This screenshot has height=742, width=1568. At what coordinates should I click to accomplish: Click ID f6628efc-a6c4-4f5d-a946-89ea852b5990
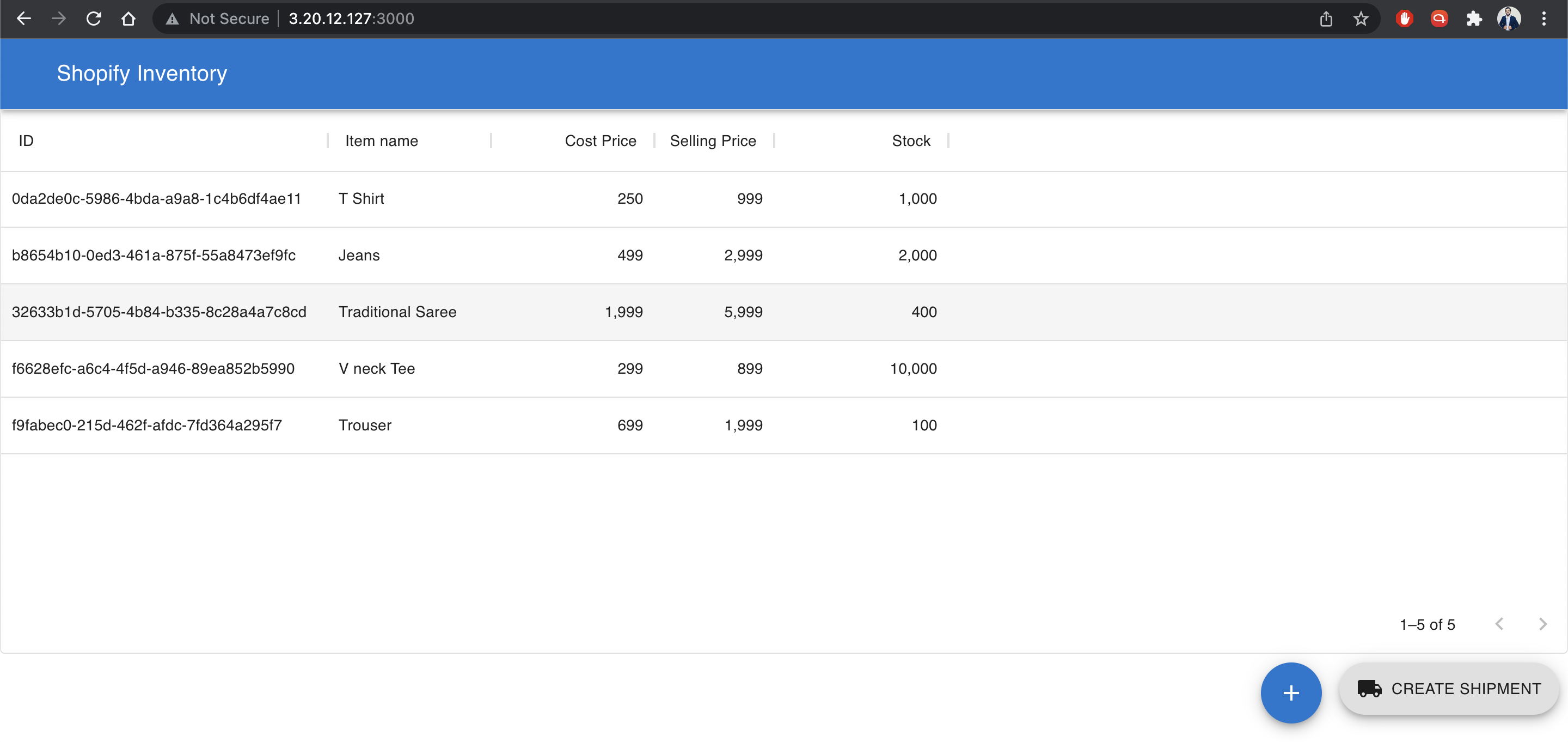click(153, 369)
